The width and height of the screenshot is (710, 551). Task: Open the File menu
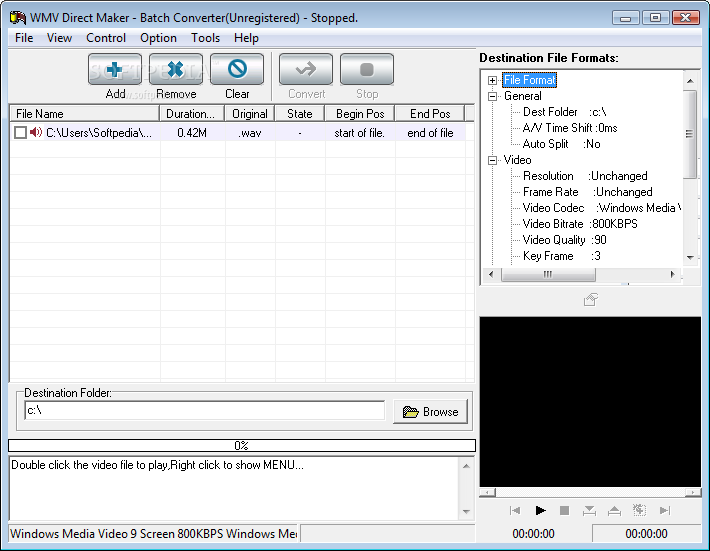pos(24,38)
